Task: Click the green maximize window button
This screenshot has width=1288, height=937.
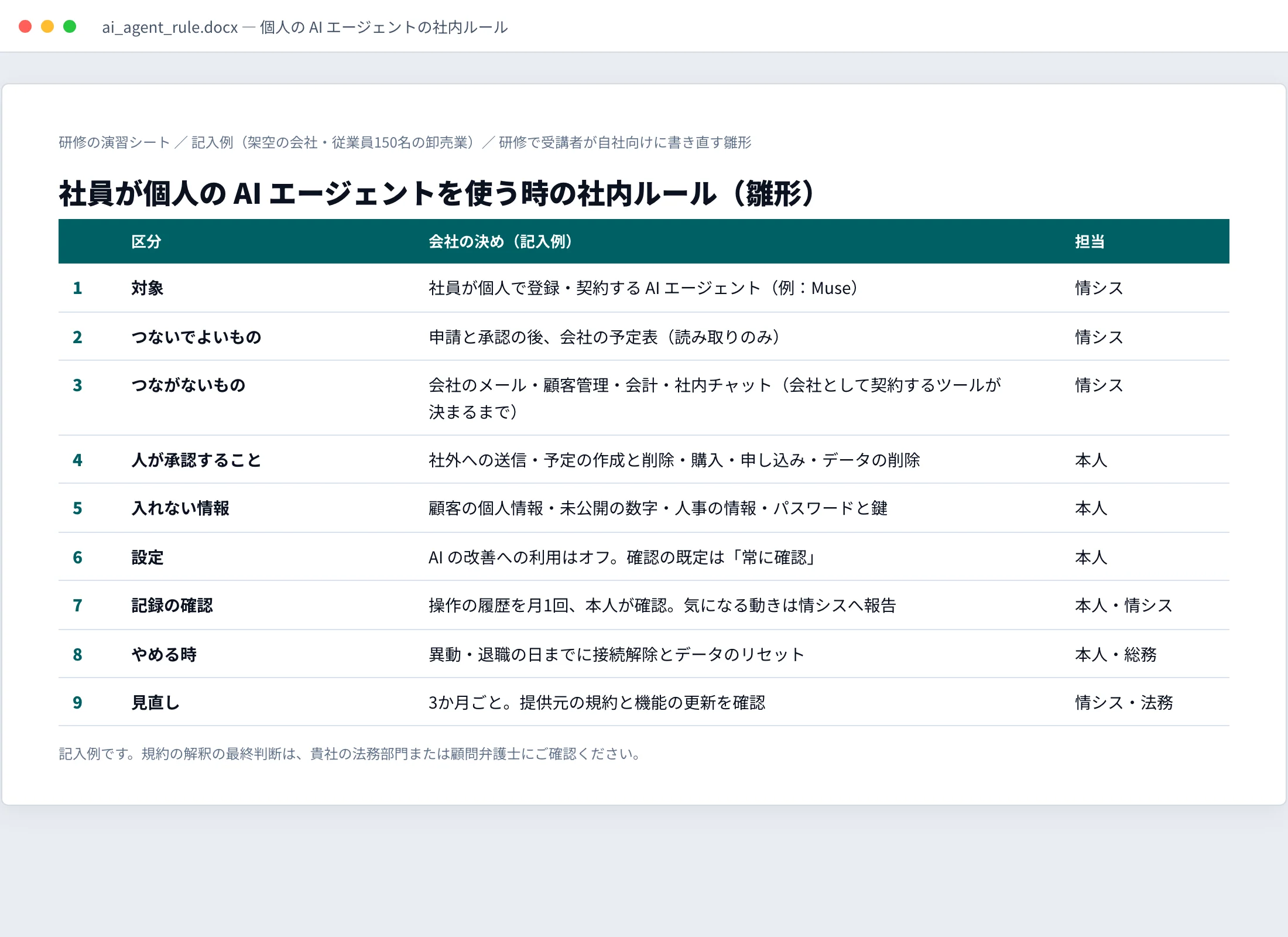Action: [x=70, y=26]
